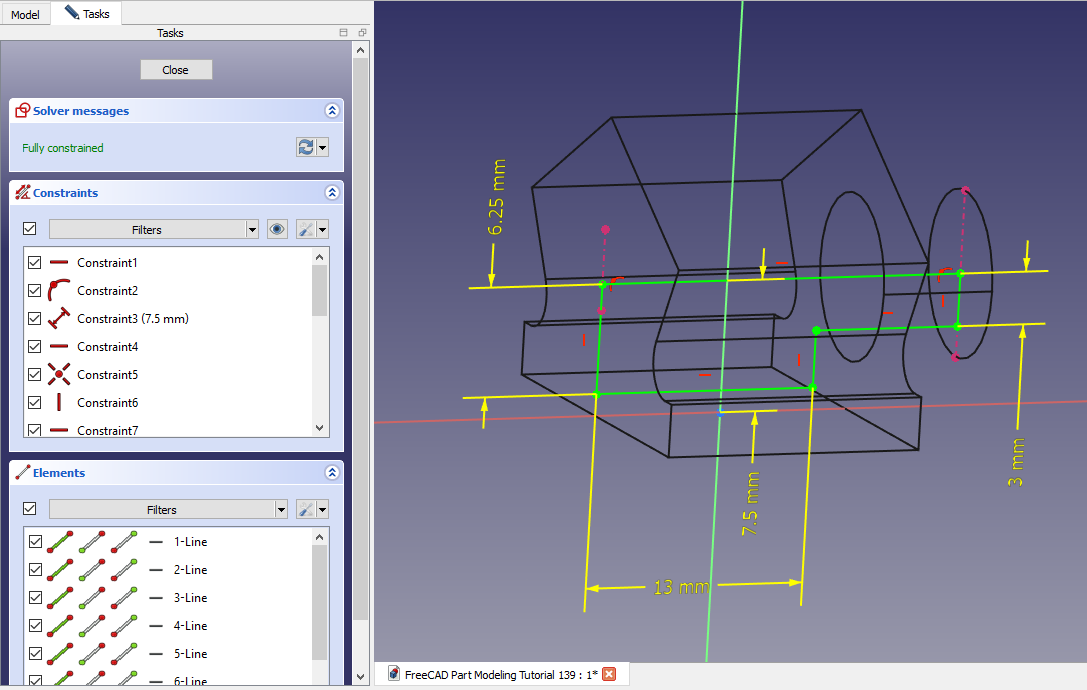This screenshot has height=690, width=1087.
Task: Select the Constraint5 coincident icon
Action: coord(59,375)
